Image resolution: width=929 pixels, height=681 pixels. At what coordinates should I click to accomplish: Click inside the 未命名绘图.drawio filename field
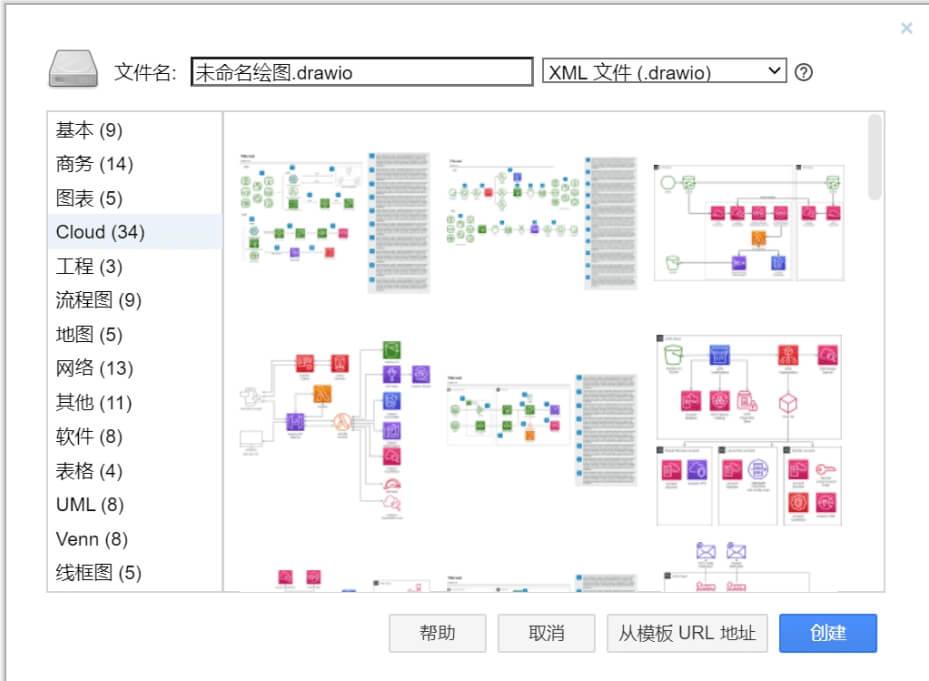[x=360, y=71]
